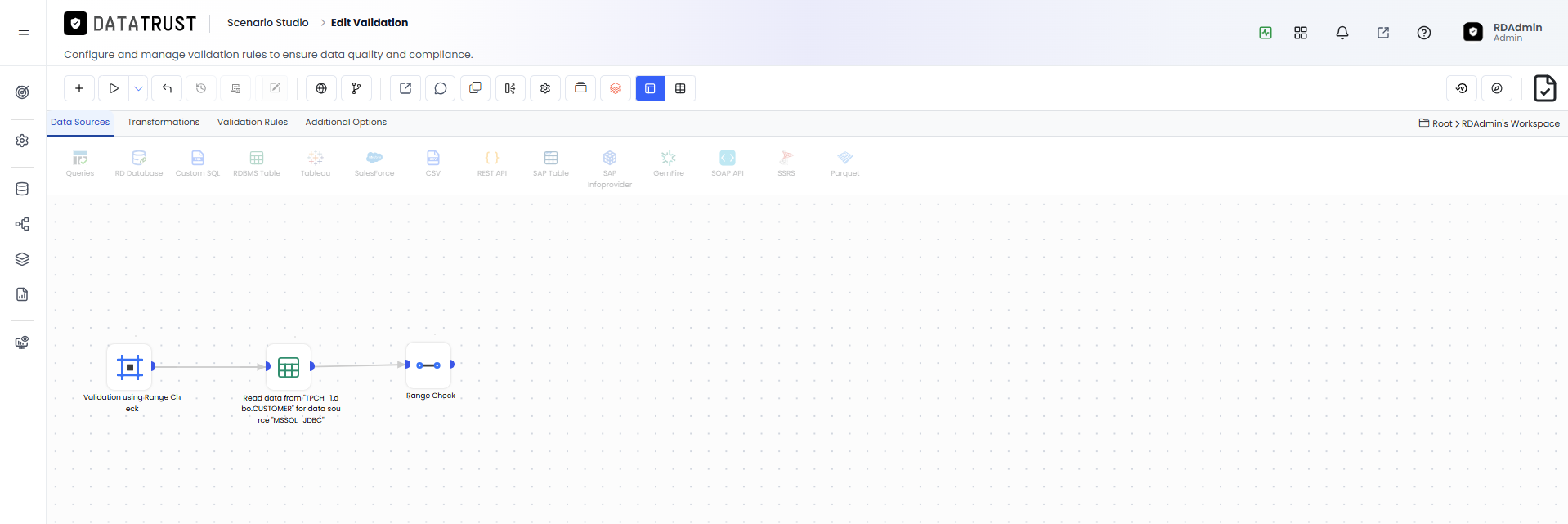Switch to the Validation Rules tab
Viewport: 1568px width, 524px height.
point(253,122)
